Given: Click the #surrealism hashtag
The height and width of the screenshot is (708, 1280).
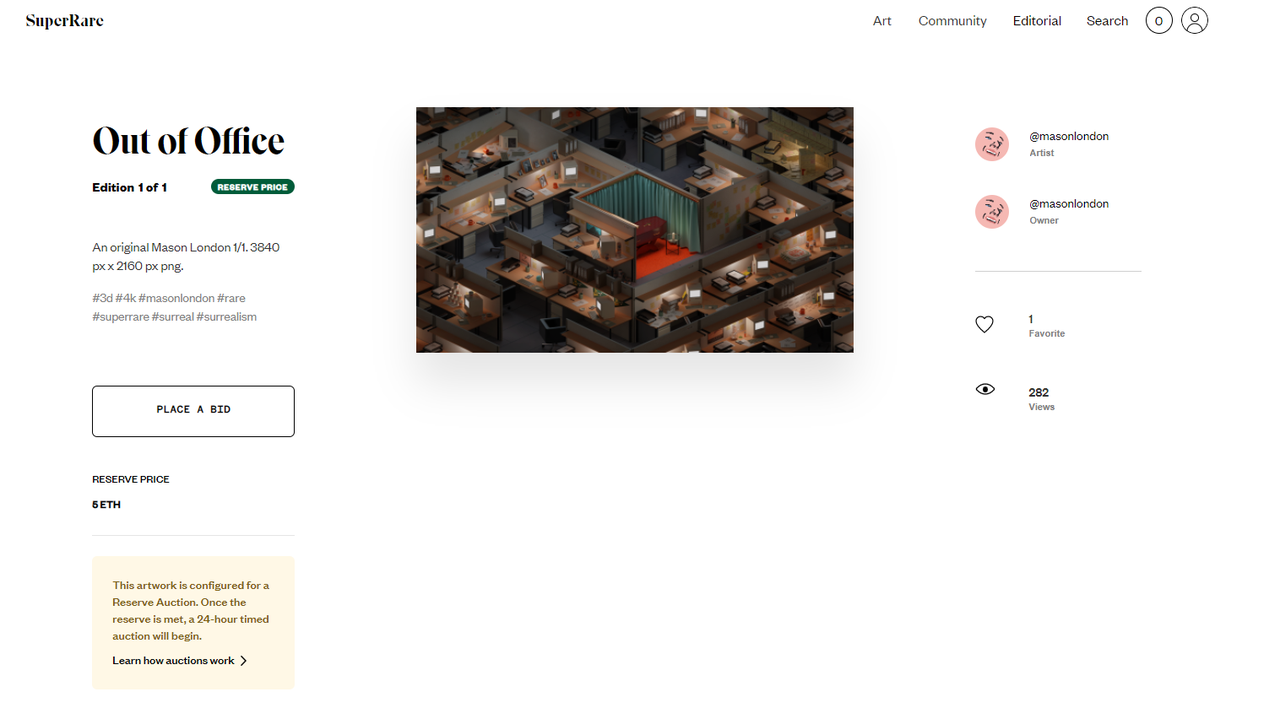Looking at the screenshot, I should click(227, 317).
